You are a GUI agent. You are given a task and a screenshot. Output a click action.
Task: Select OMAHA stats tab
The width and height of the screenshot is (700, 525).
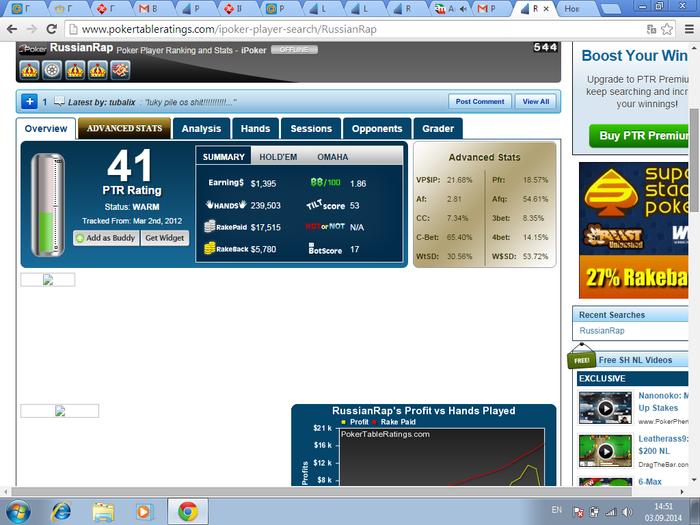point(333,157)
